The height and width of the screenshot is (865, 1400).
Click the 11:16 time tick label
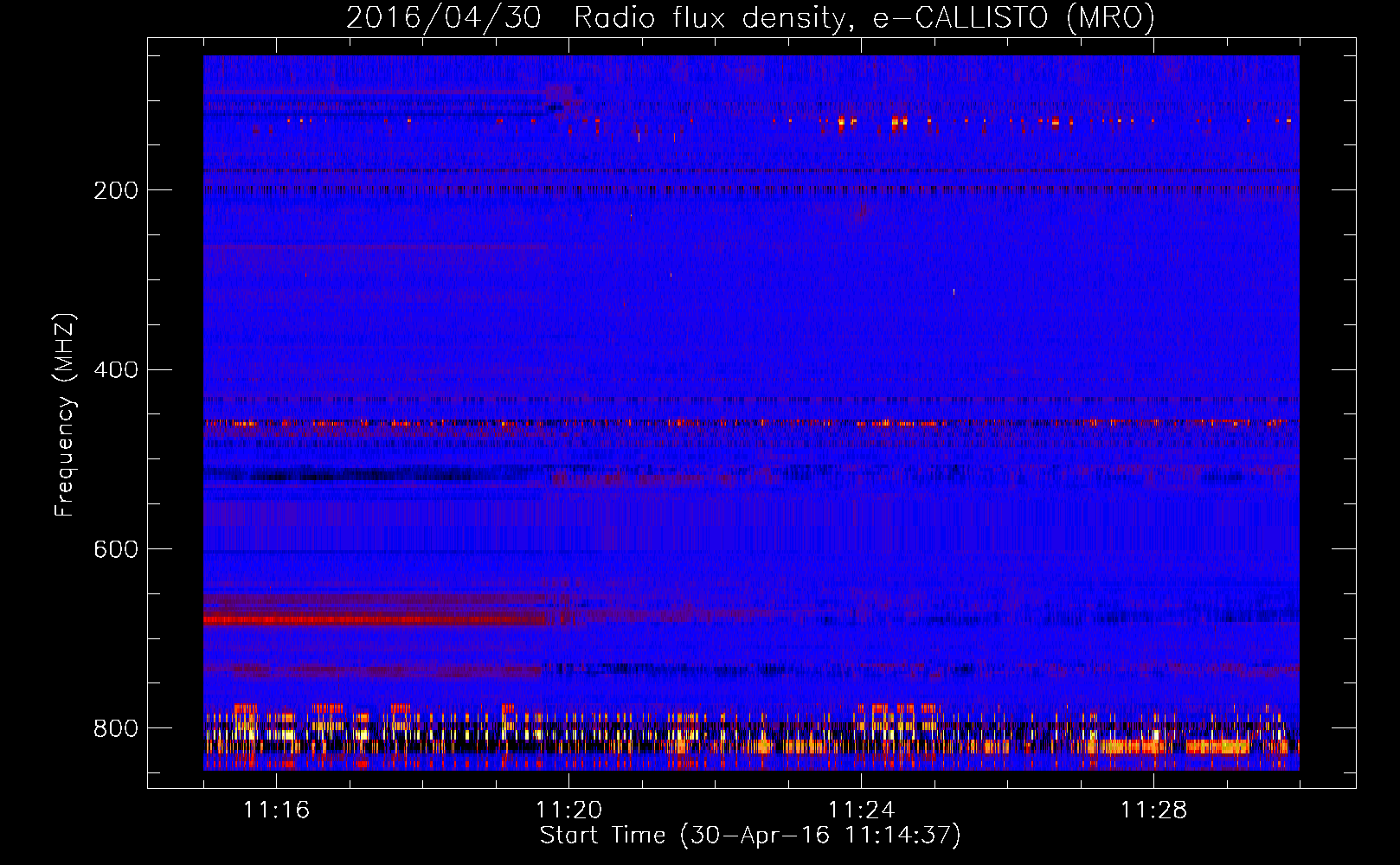pyautogui.click(x=276, y=810)
